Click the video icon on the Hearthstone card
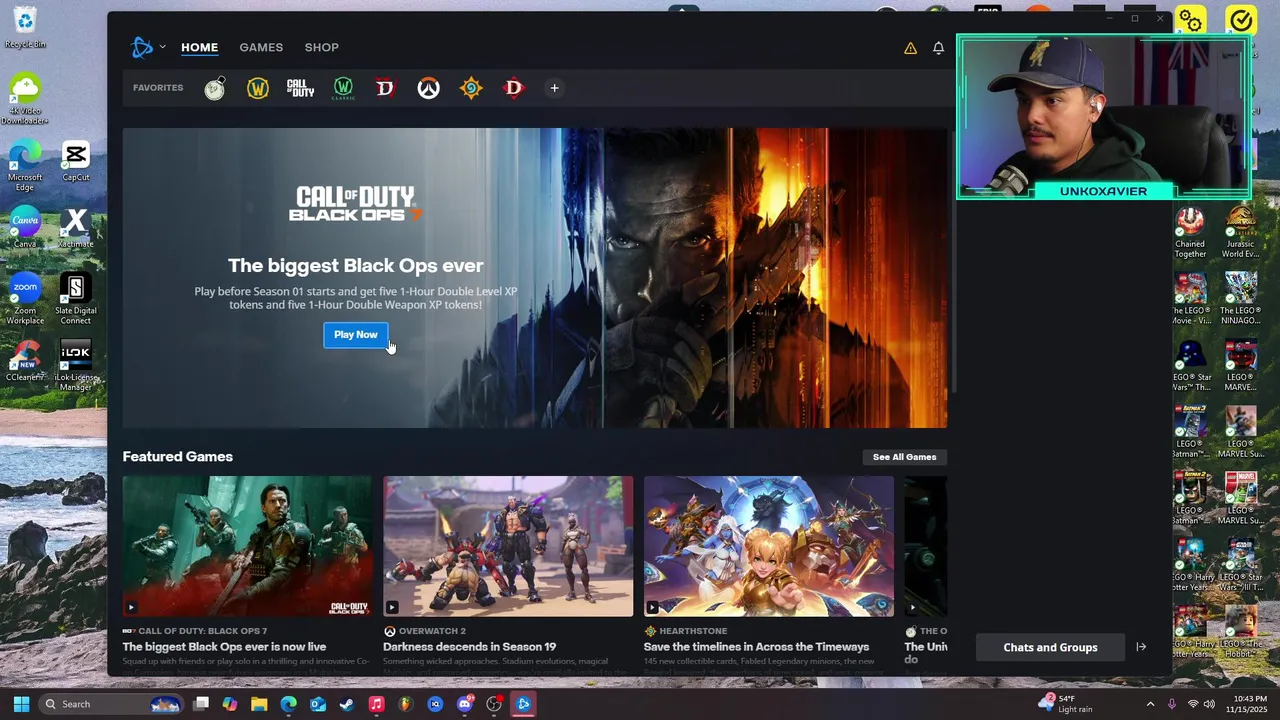This screenshot has height=720, width=1280. point(652,607)
